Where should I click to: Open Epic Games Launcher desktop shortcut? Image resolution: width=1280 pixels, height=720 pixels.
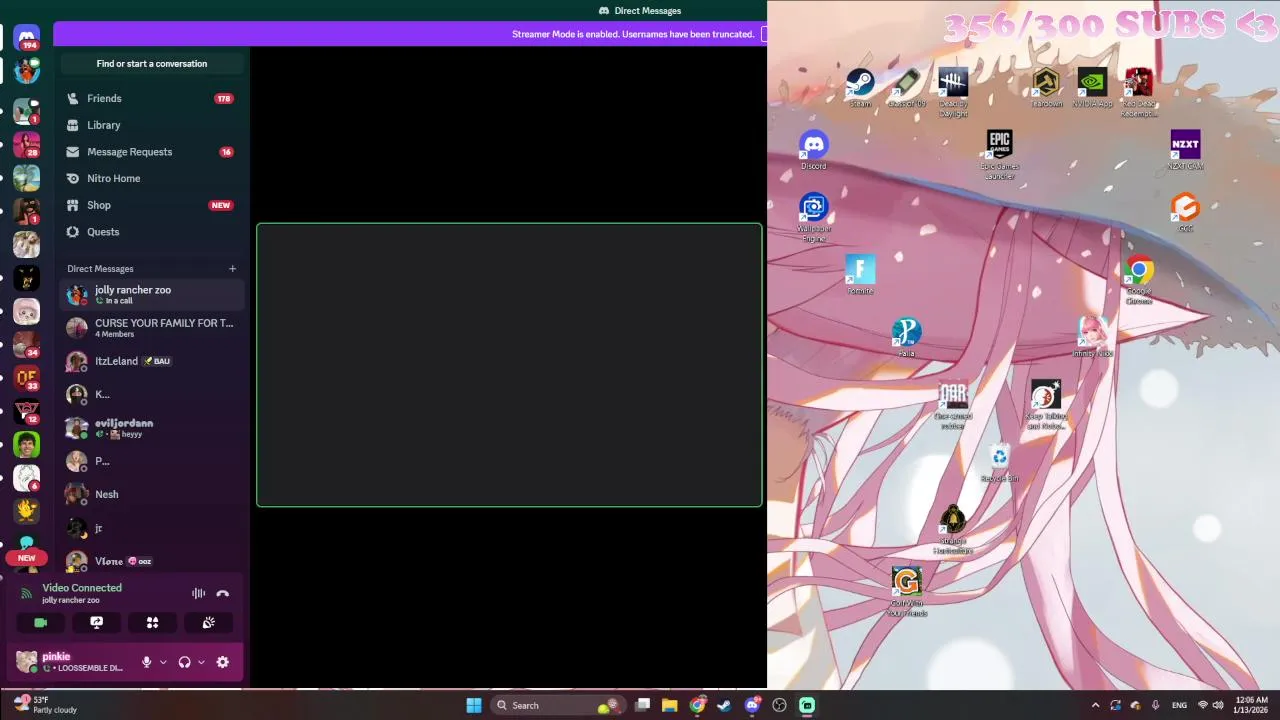pos(1000,155)
